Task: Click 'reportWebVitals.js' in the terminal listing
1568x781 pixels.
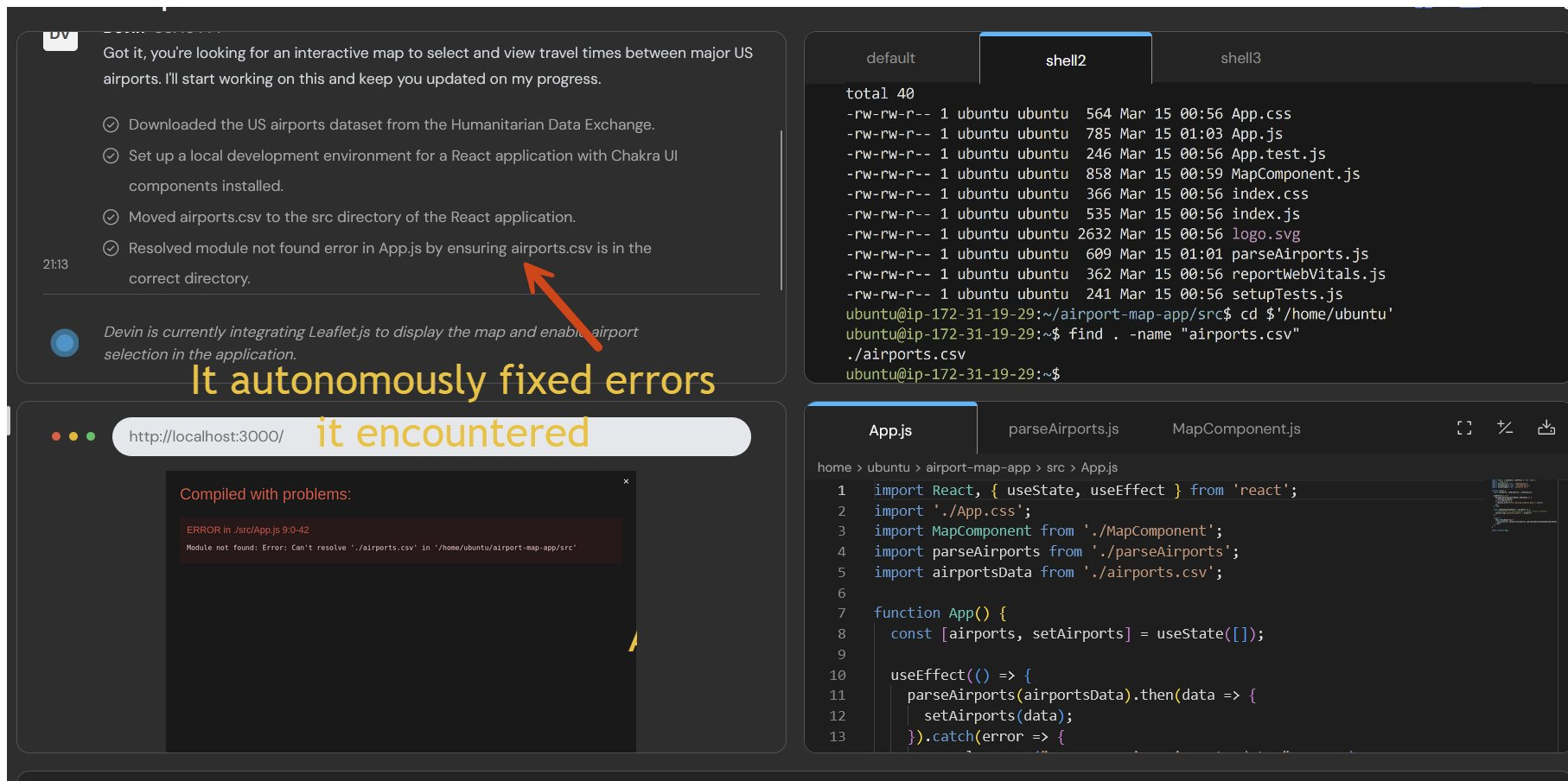Action: point(1309,274)
